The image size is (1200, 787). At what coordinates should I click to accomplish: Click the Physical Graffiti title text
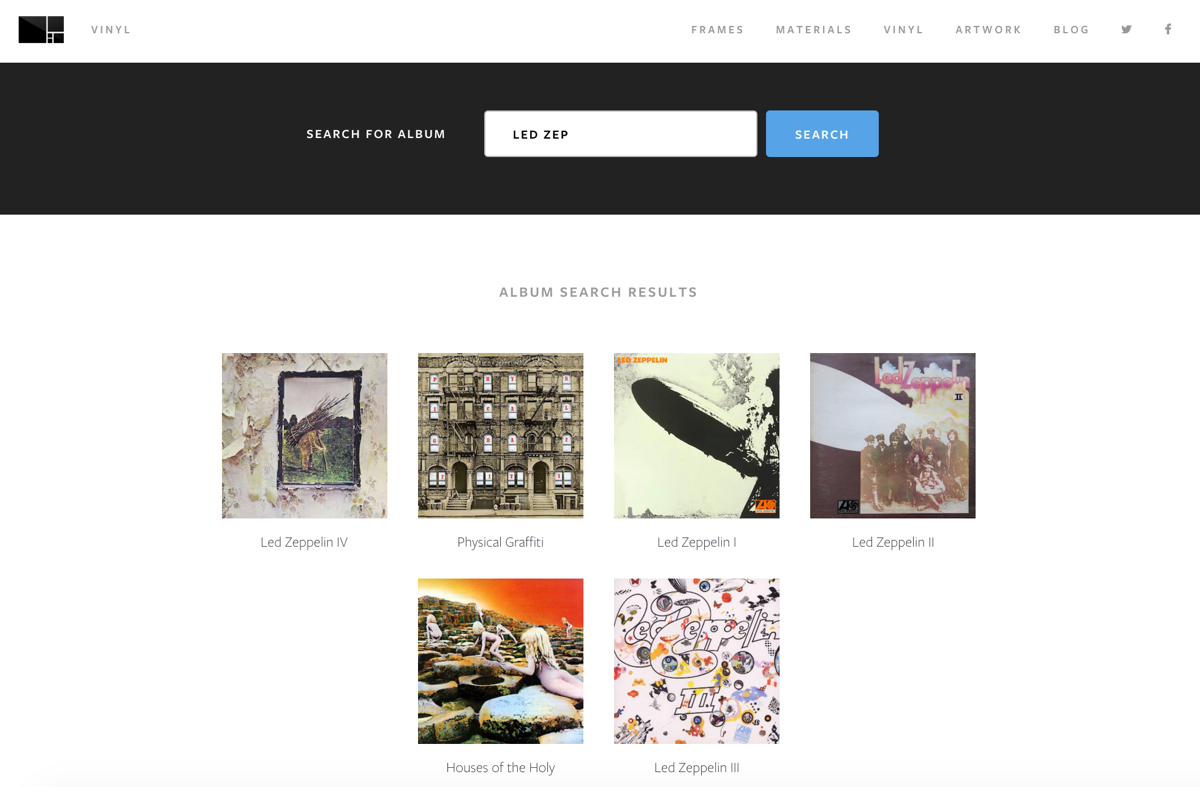click(500, 542)
